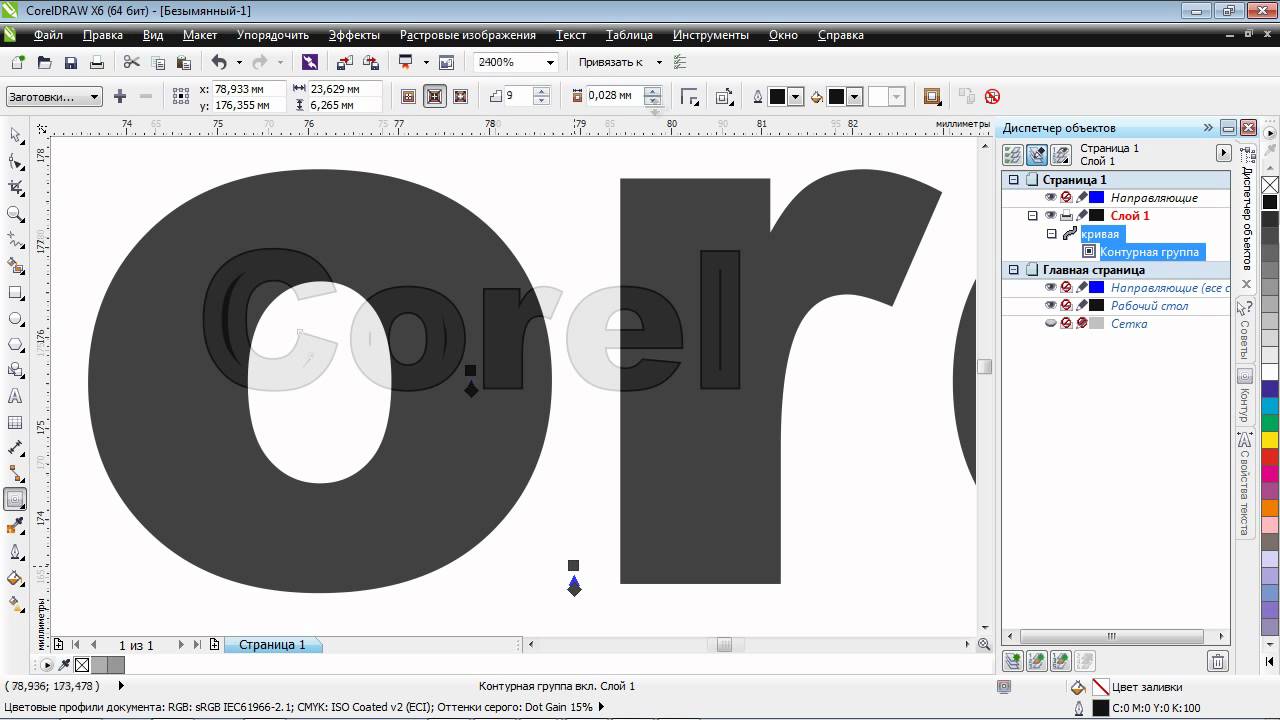This screenshot has width=1280, height=720.
Task: Open the Файл menu
Action: tap(48, 35)
